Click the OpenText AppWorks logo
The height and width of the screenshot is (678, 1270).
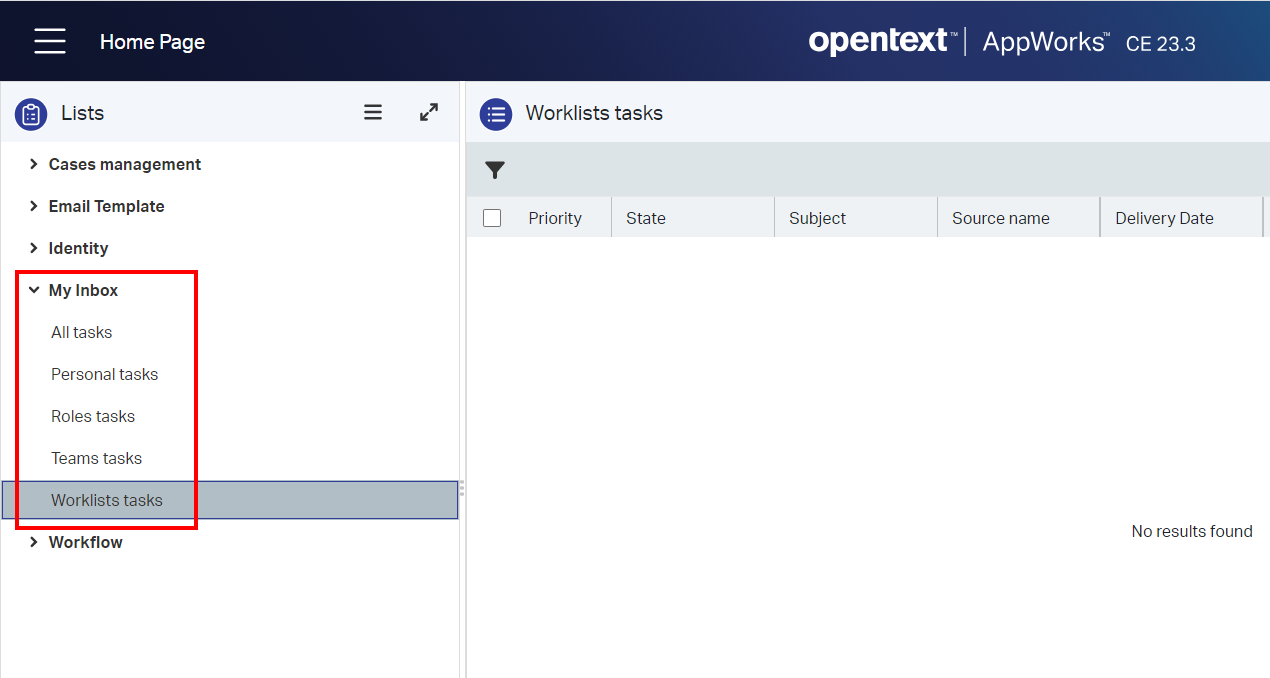tap(1001, 42)
